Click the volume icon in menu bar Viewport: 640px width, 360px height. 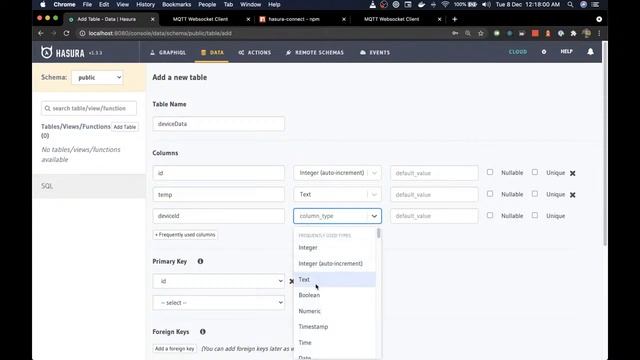486,4
